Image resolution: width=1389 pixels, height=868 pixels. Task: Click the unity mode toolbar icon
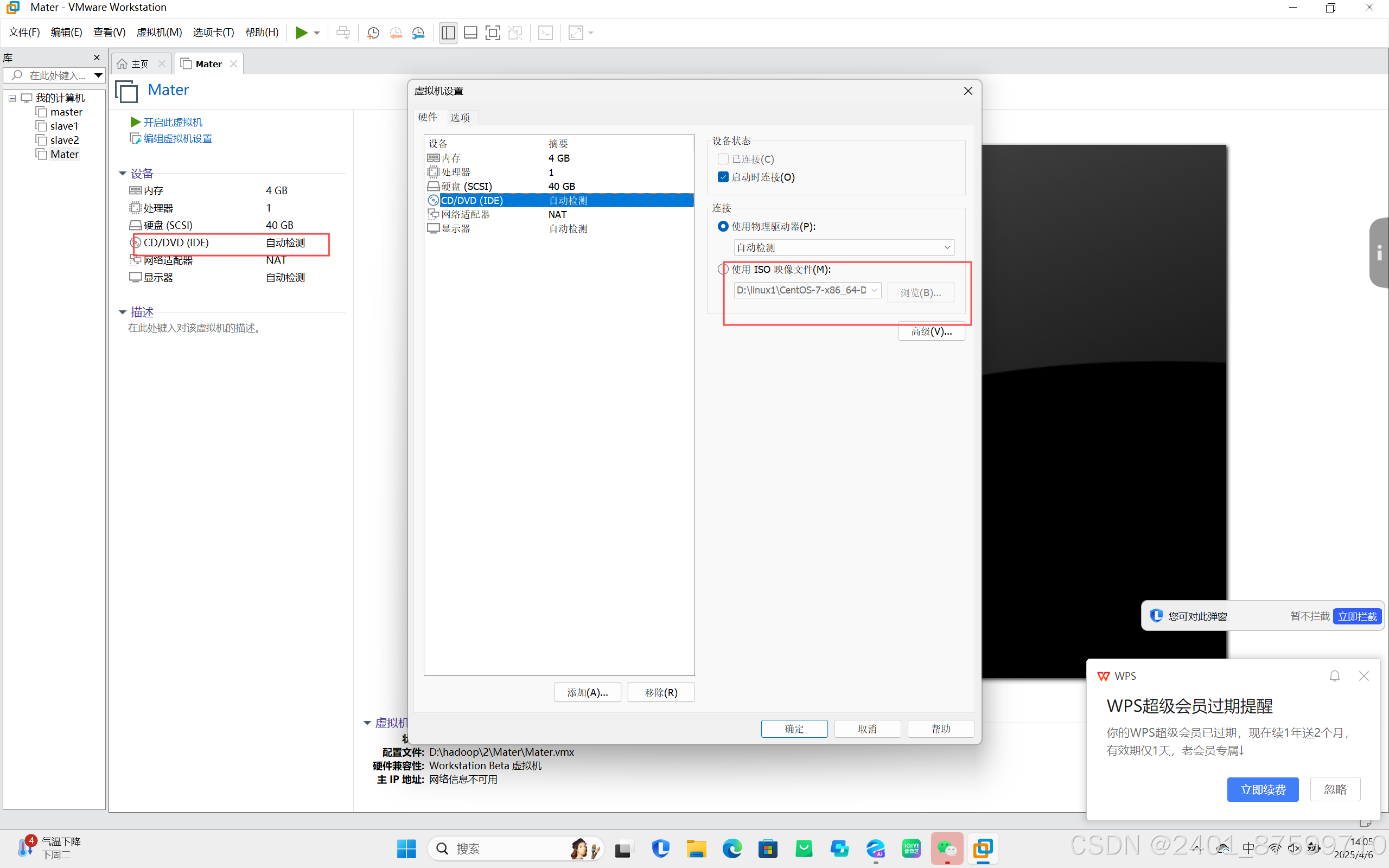click(x=515, y=33)
